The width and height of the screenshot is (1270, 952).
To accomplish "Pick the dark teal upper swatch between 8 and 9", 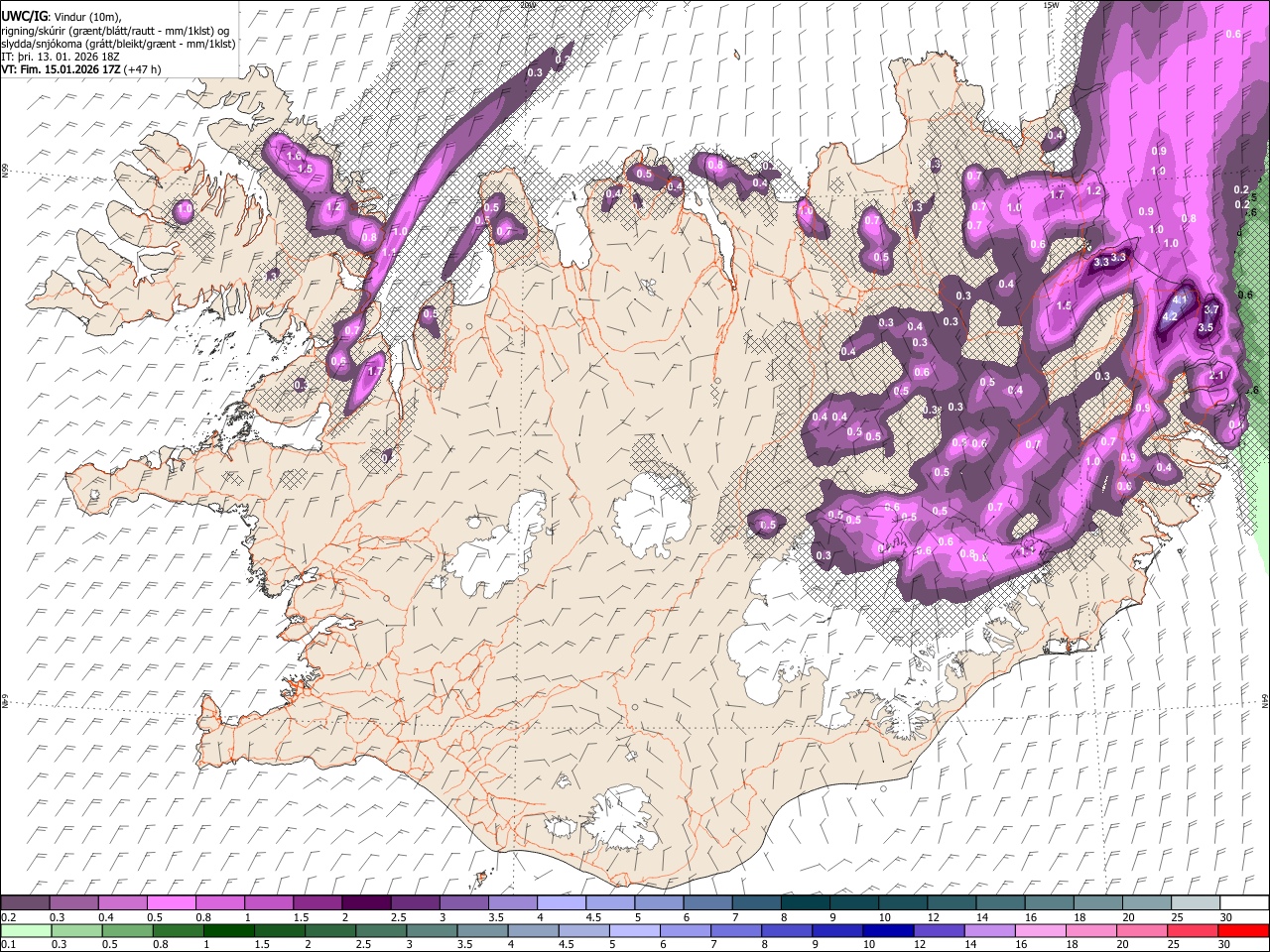I will click(806, 902).
